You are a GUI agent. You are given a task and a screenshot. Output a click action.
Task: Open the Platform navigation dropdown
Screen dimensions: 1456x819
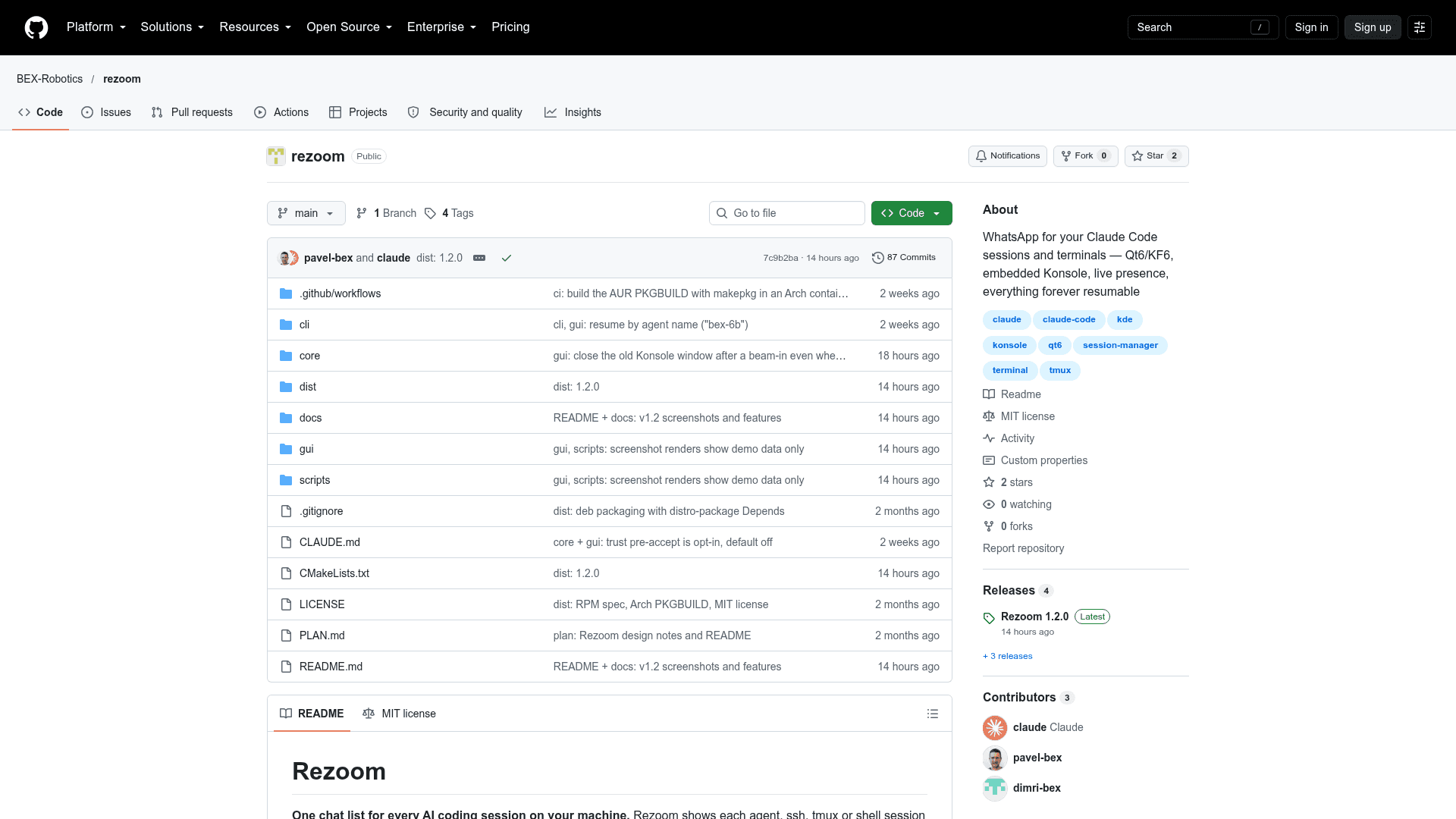click(x=96, y=27)
